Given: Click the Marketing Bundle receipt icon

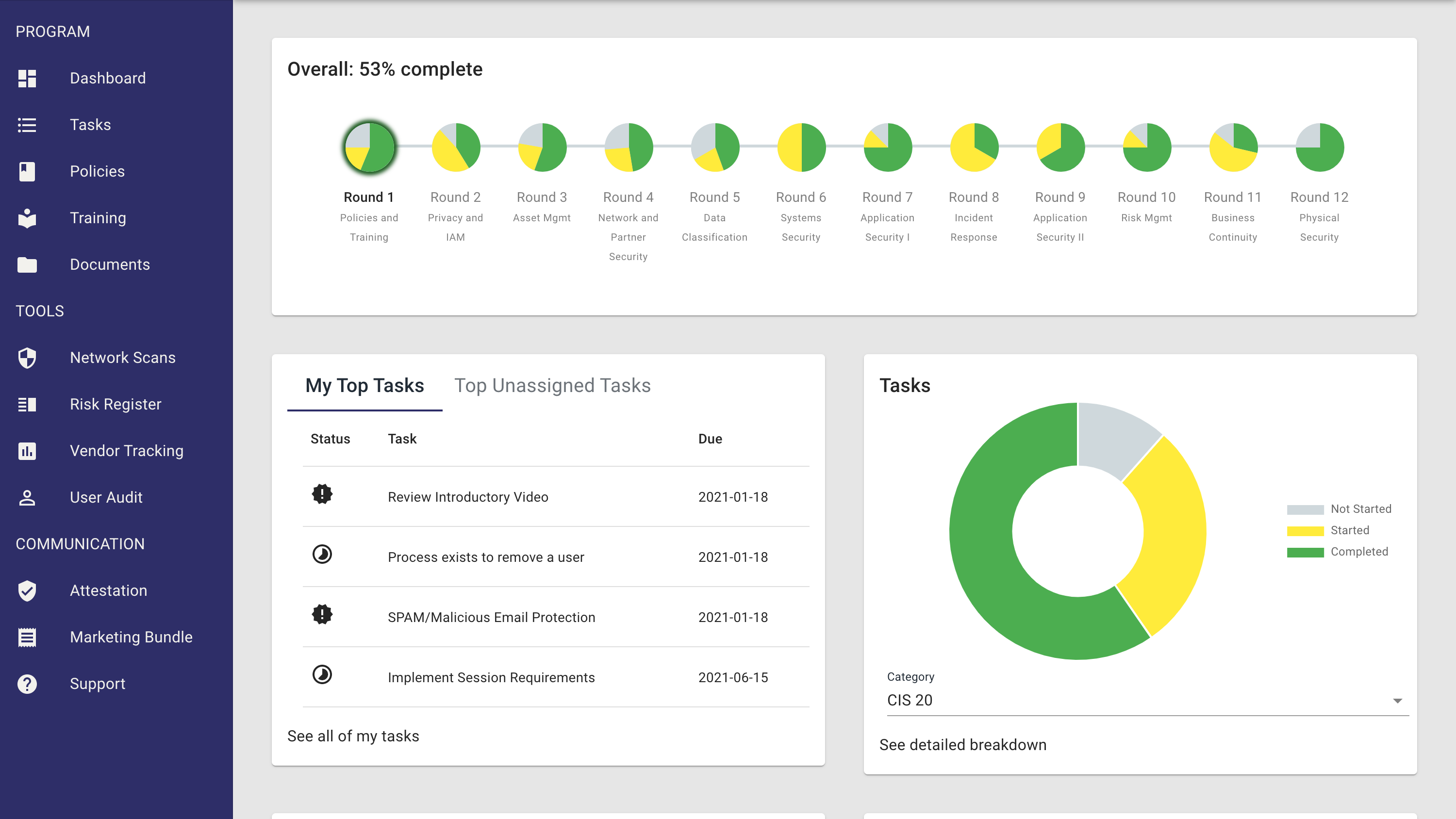Looking at the screenshot, I should pyautogui.click(x=27, y=637).
